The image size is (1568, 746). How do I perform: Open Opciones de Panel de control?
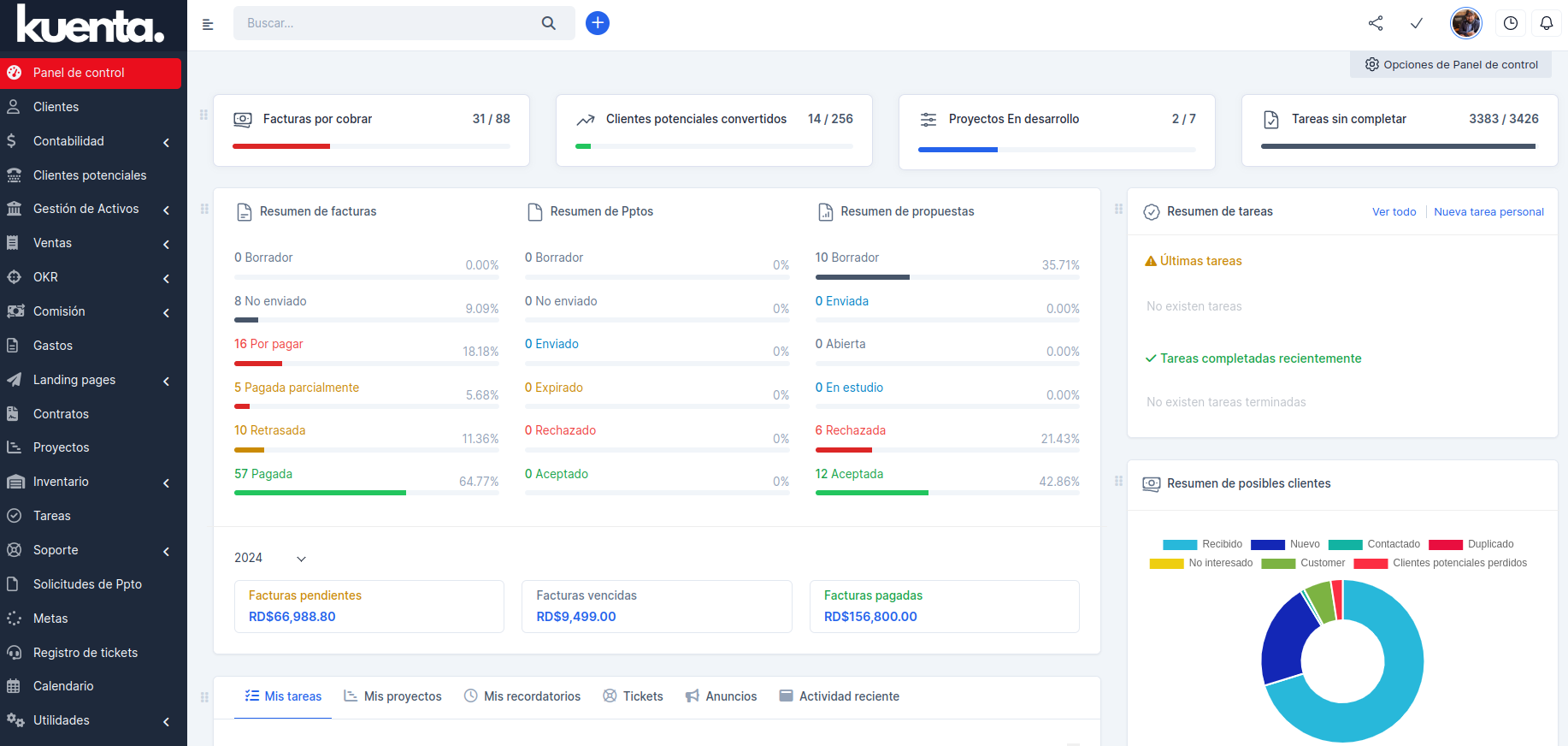(x=1451, y=64)
